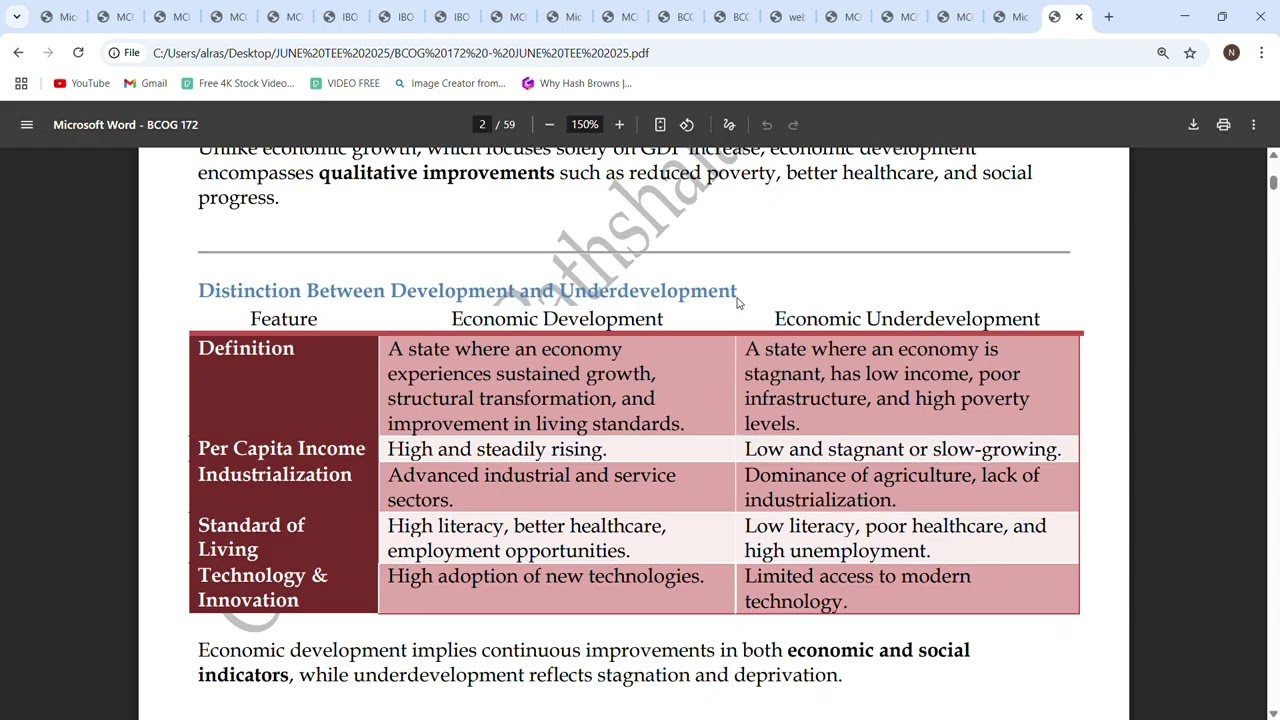Image resolution: width=1280 pixels, height=720 pixels.
Task: Click 'Economic Development' column header
Action: tap(557, 319)
